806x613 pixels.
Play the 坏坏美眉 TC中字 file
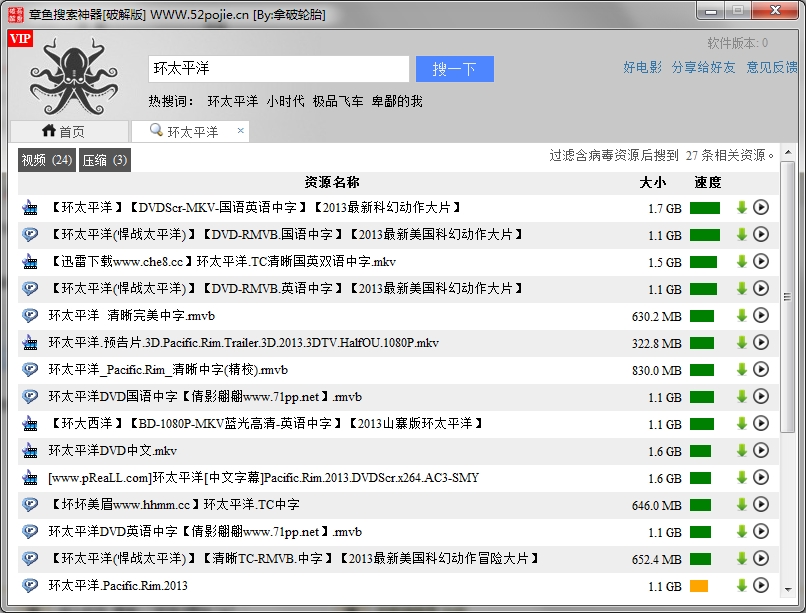[x=761, y=505]
